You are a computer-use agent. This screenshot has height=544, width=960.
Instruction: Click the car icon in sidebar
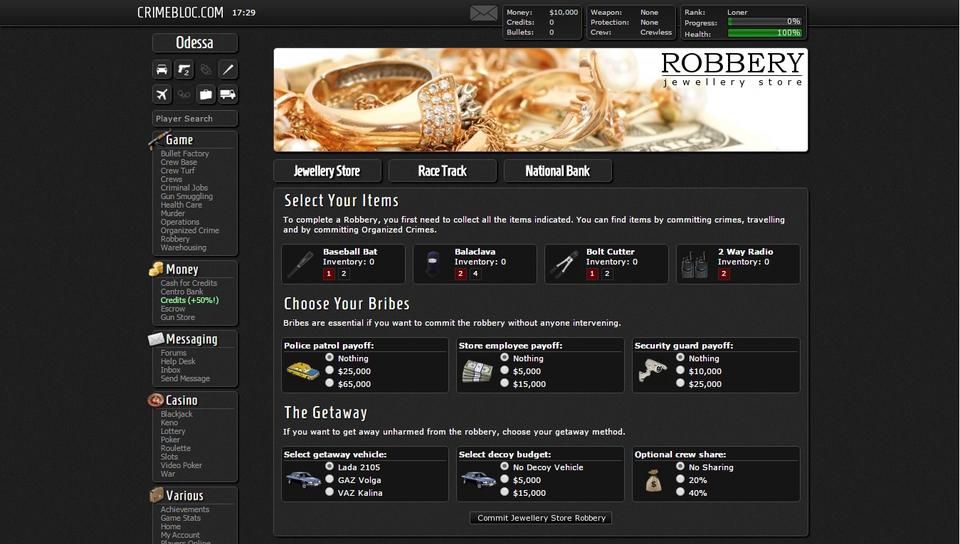[x=162, y=70]
